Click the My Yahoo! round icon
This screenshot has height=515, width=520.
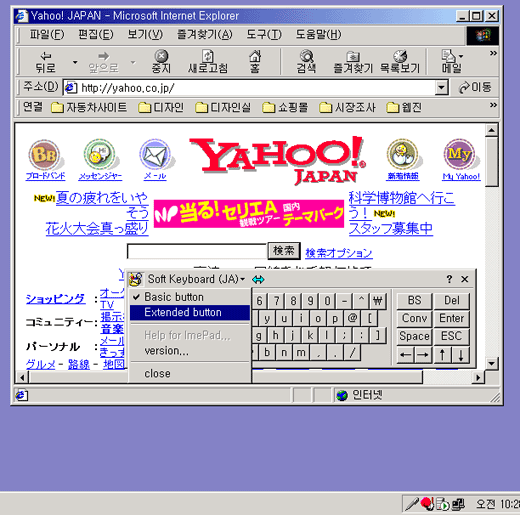pyautogui.click(x=460, y=154)
